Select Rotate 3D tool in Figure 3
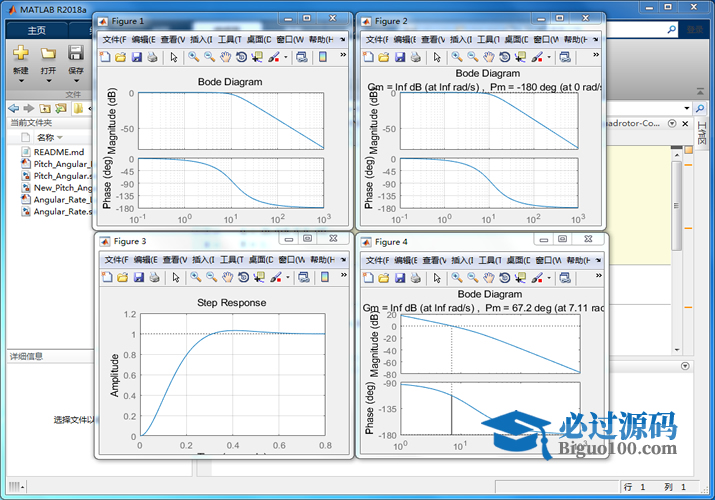This screenshot has width=715, height=500. pos(241,277)
